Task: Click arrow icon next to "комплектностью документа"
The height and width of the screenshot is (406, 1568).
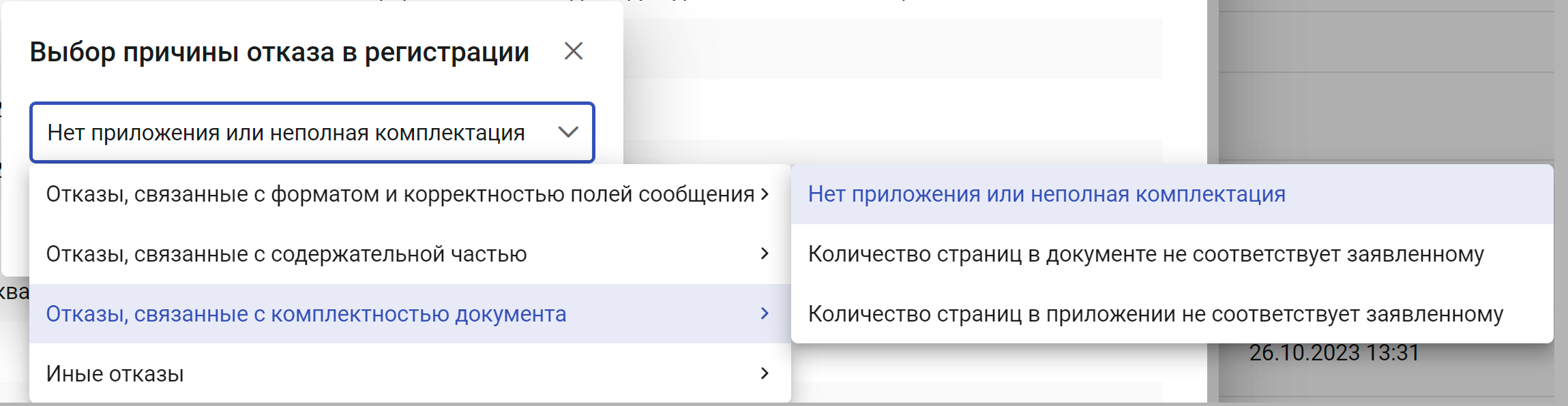Action: pyautogui.click(x=765, y=313)
